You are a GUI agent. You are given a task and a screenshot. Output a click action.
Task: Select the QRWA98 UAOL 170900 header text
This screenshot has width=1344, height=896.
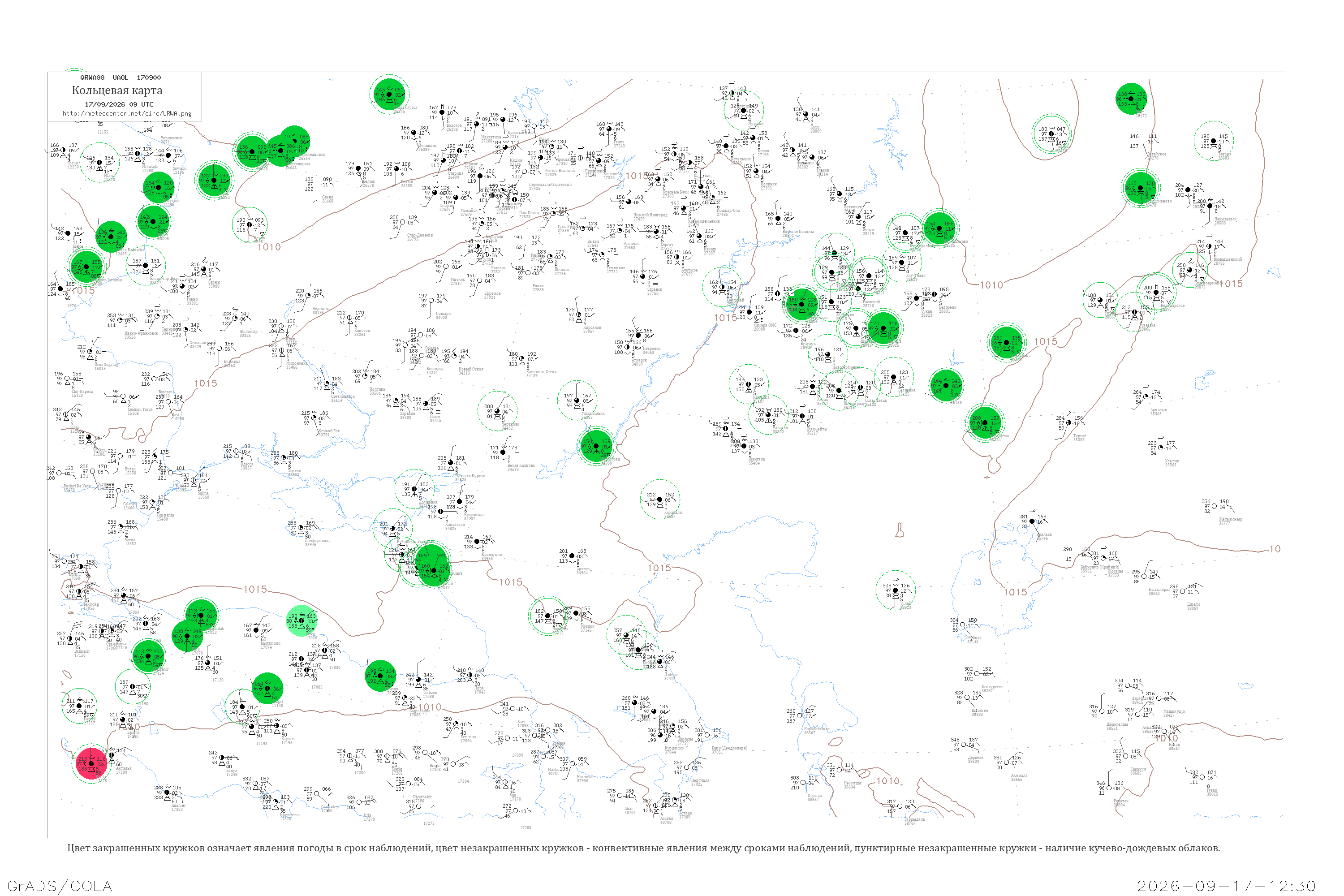pos(121,77)
